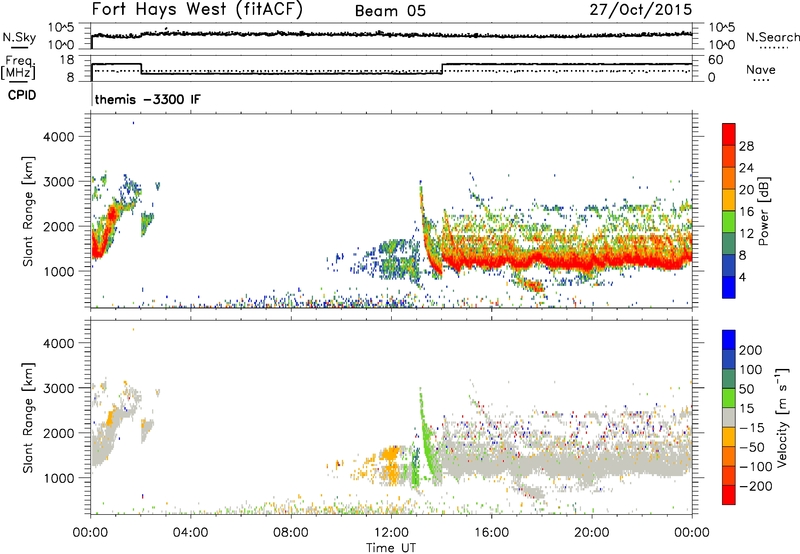Select '1000' on the velocity panel's range axis

pyautogui.click(x=59, y=478)
